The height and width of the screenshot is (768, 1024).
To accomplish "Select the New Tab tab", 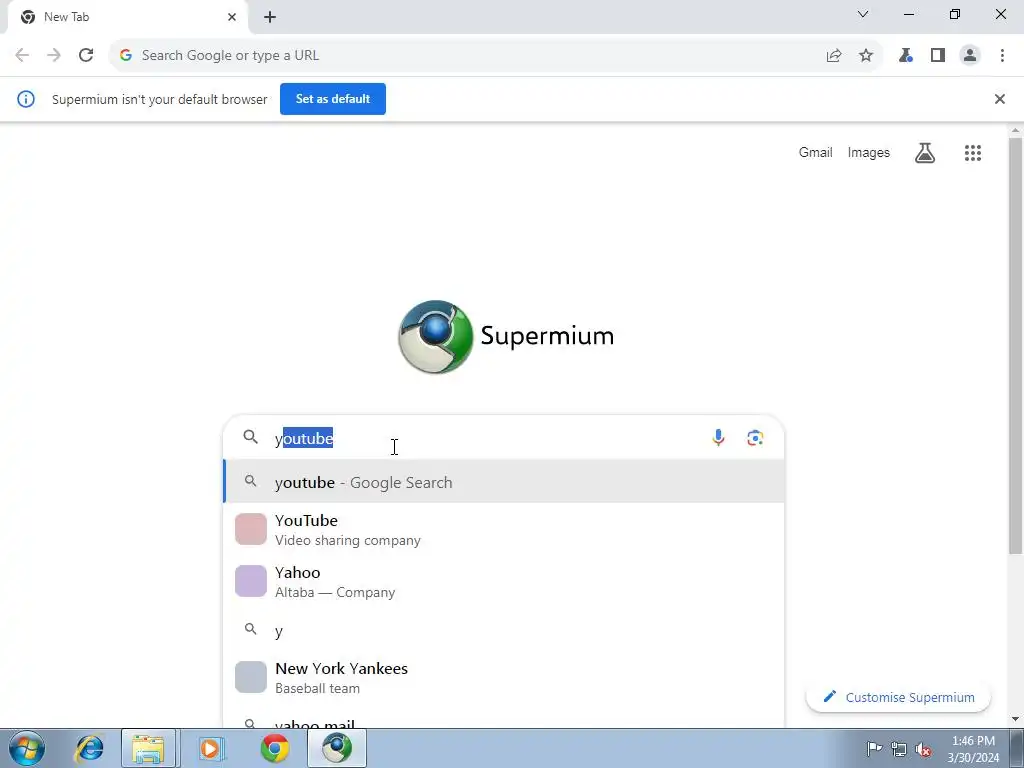I will coord(127,17).
